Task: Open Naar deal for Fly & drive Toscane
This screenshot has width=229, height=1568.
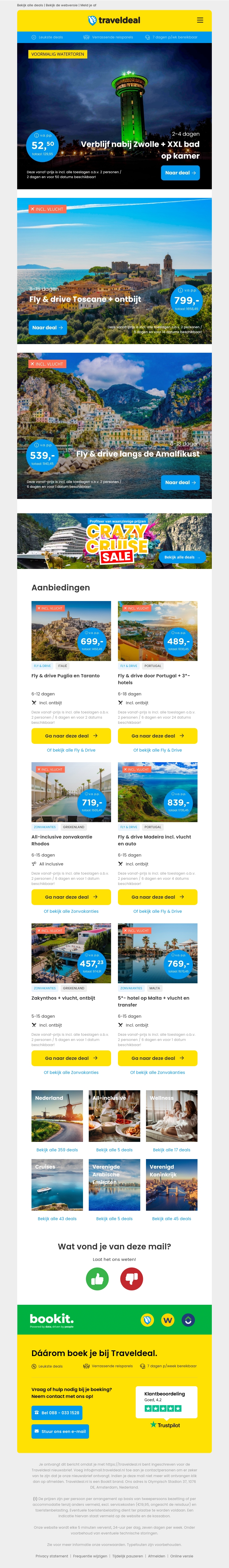Action: 48,327
